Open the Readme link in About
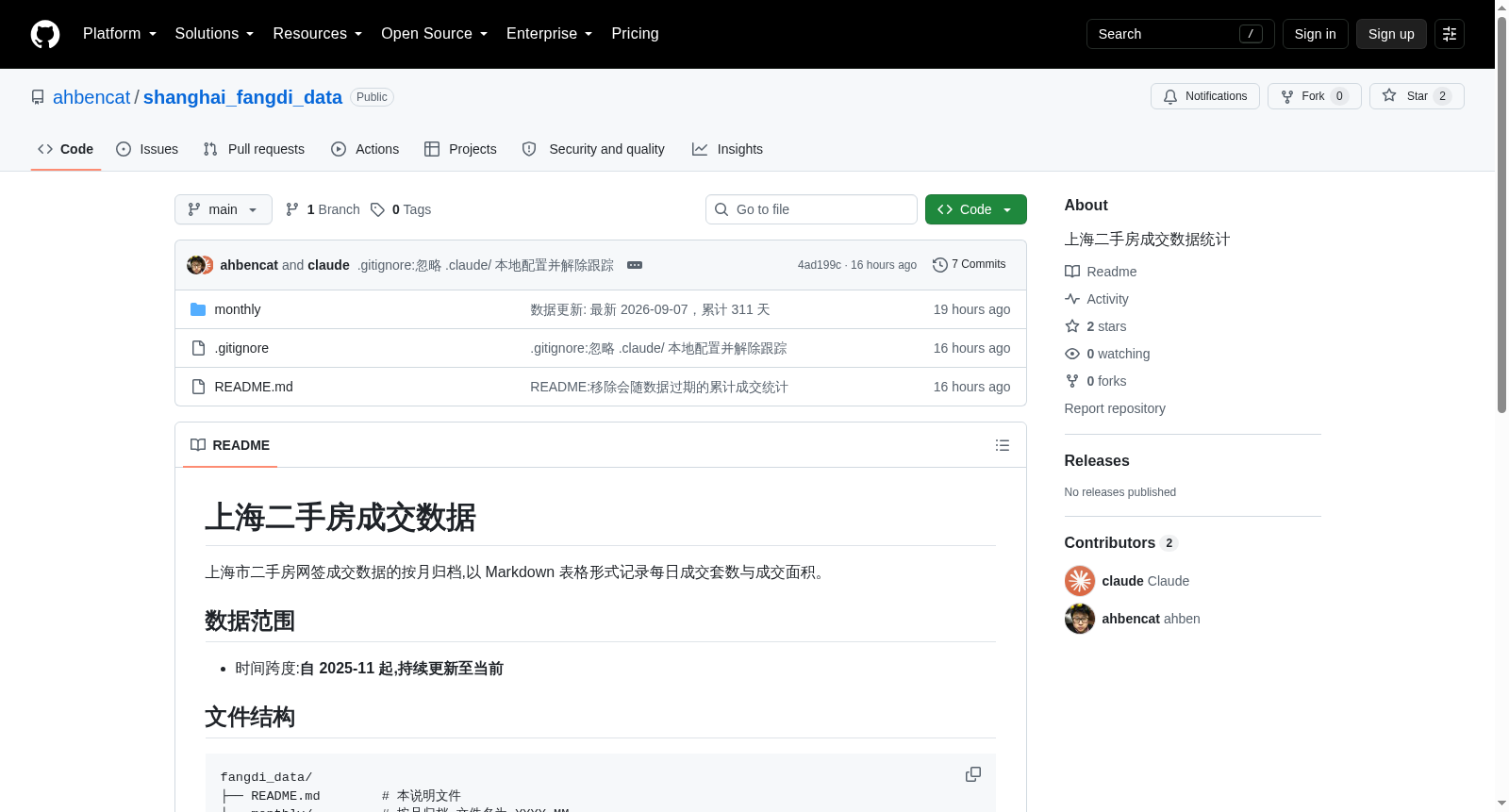1509x812 pixels. (x=1101, y=272)
